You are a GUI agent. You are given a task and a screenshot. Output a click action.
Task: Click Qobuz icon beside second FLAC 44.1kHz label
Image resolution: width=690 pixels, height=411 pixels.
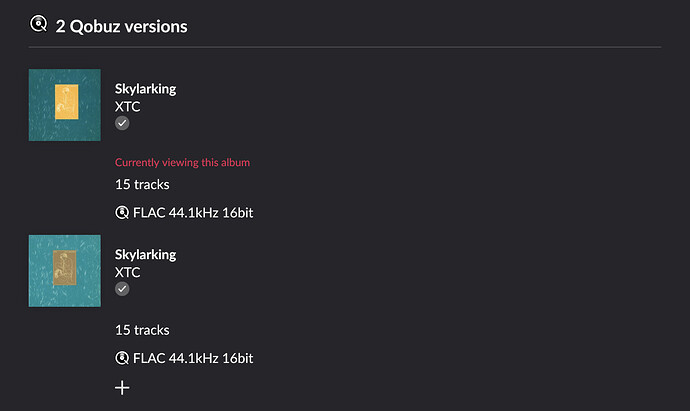[x=122, y=358]
